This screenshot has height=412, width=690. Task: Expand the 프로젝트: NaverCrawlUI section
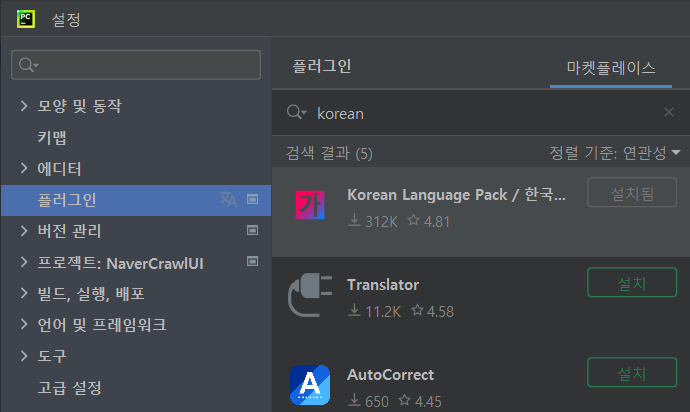pos(24,262)
